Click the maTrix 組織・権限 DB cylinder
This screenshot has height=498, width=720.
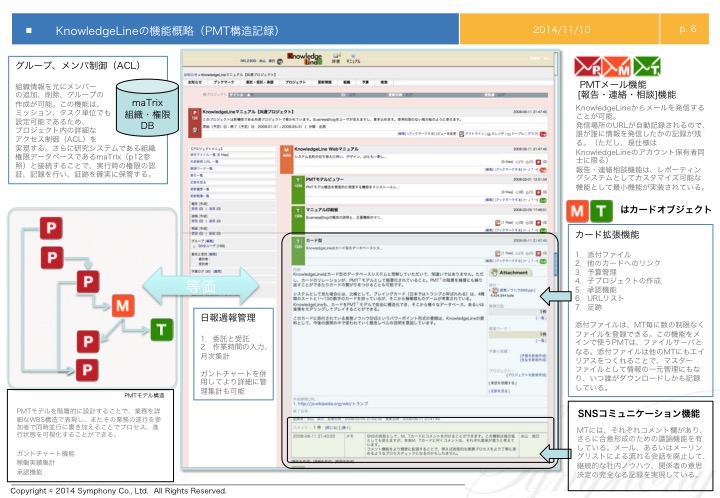pyautogui.click(x=147, y=113)
